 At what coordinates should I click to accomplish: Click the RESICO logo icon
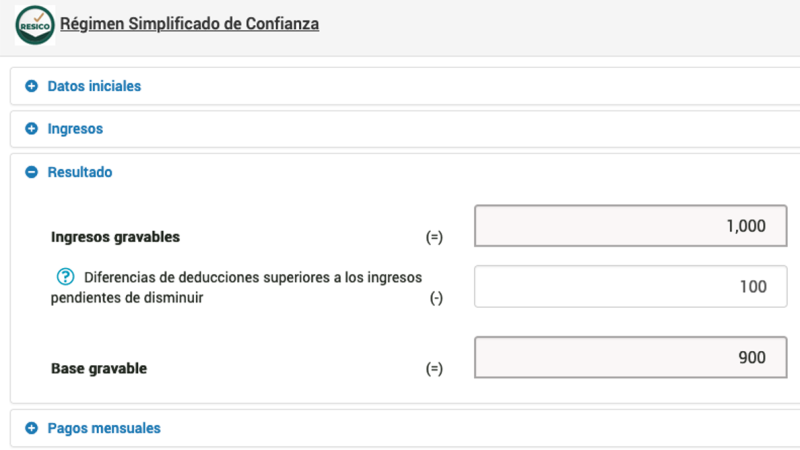pos(35,25)
